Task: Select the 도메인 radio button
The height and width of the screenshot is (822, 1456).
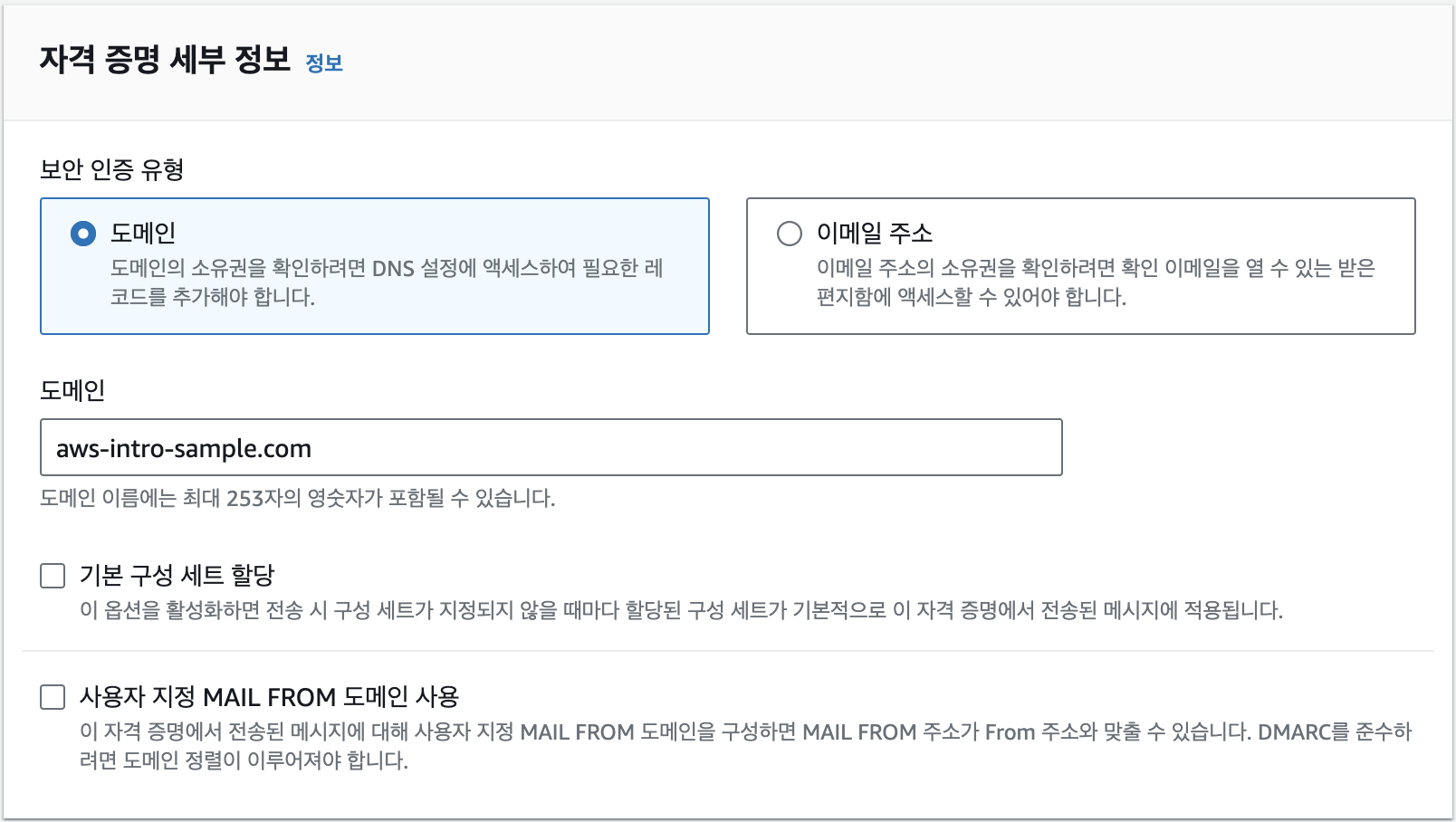Action: [x=83, y=234]
